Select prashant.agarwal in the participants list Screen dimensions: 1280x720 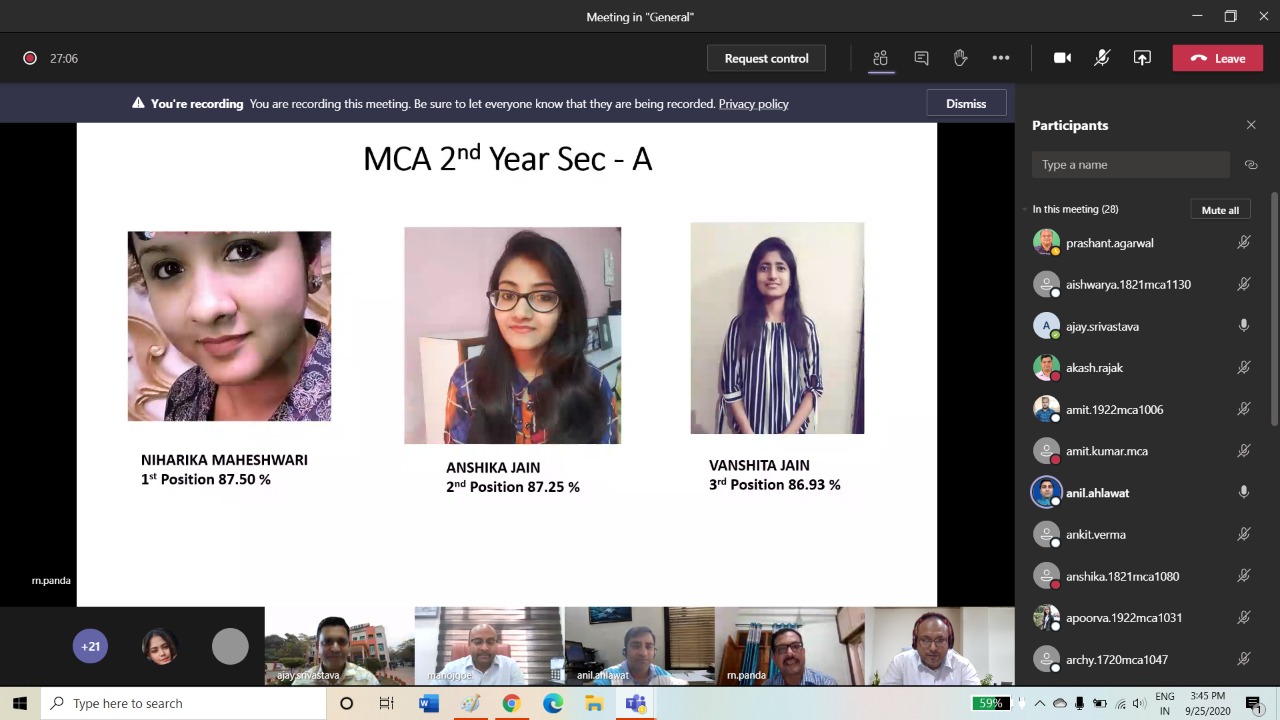pyautogui.click(x=1109, y=243)
